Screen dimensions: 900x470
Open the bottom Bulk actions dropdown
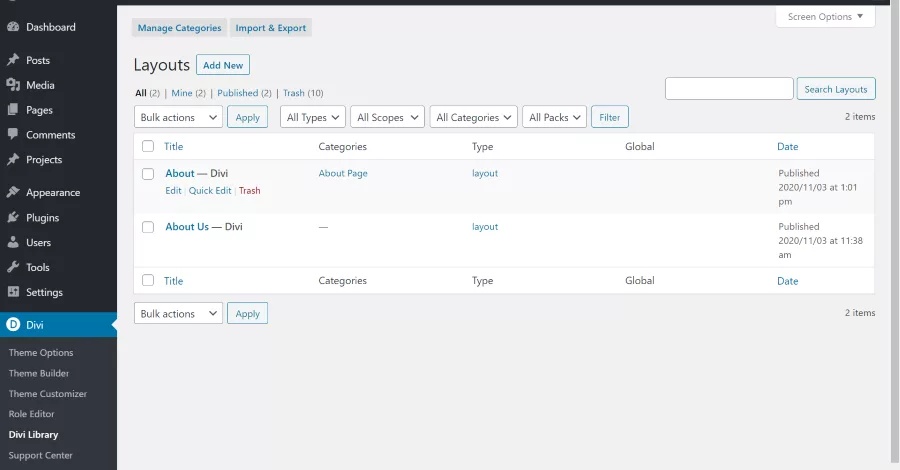click(178, 313)
